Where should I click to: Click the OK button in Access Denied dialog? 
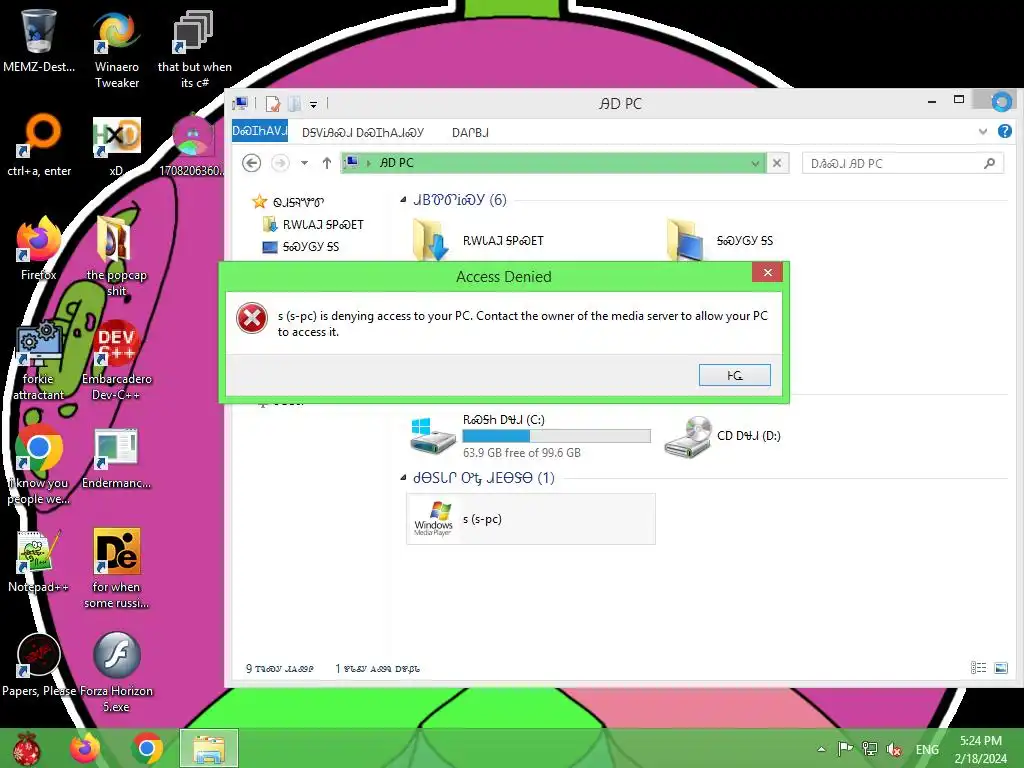click(x=735, y=375)
